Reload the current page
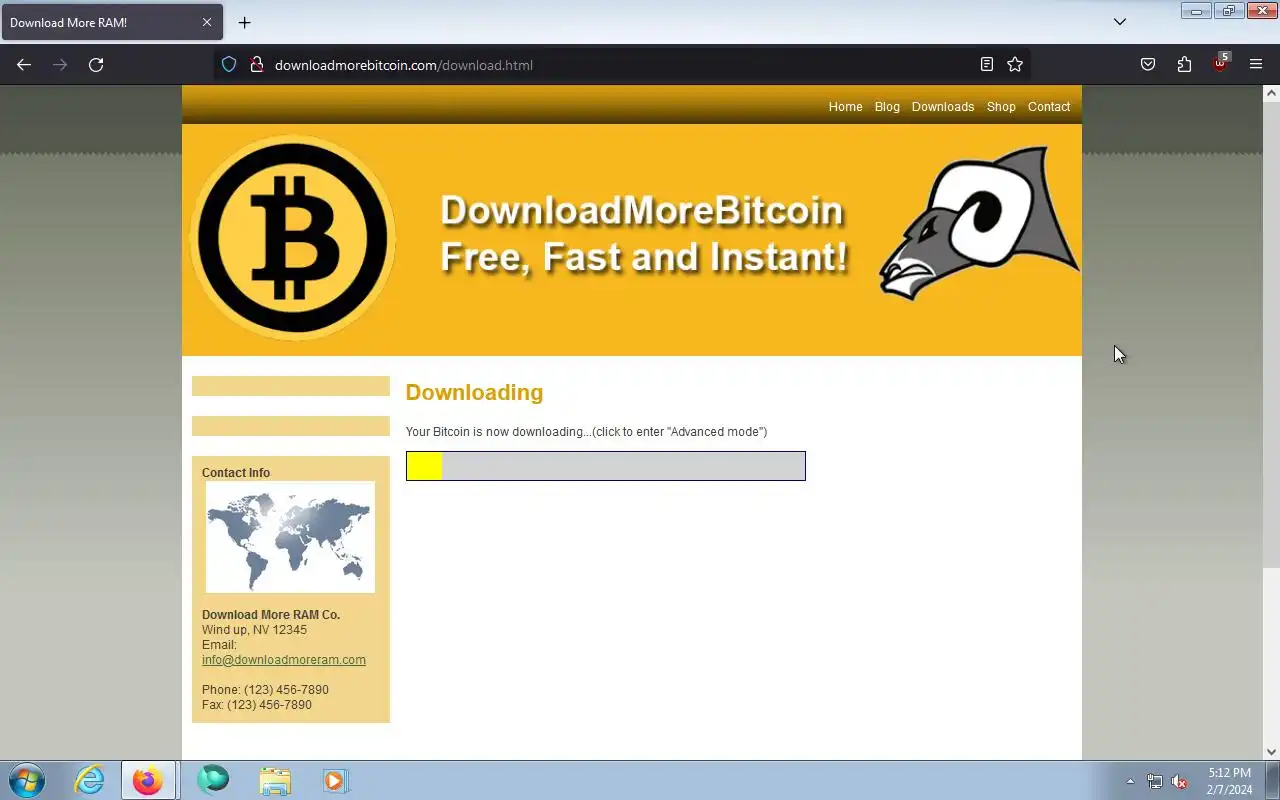 96,65
